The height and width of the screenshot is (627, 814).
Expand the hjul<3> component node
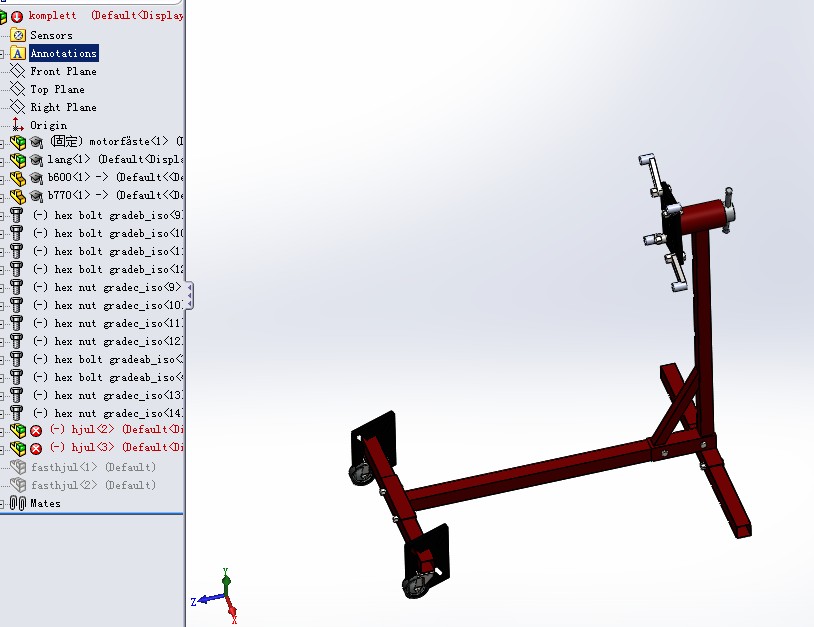2,449
